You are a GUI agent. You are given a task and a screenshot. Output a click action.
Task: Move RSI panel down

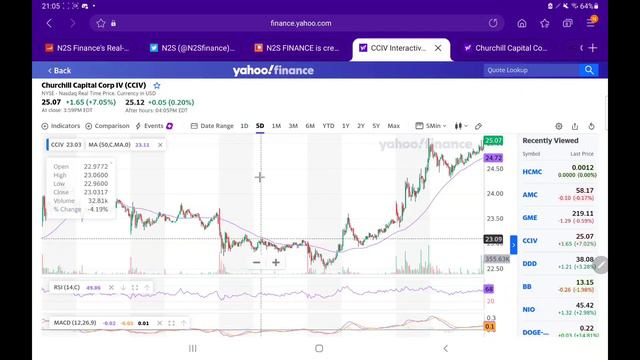[123, 288]
